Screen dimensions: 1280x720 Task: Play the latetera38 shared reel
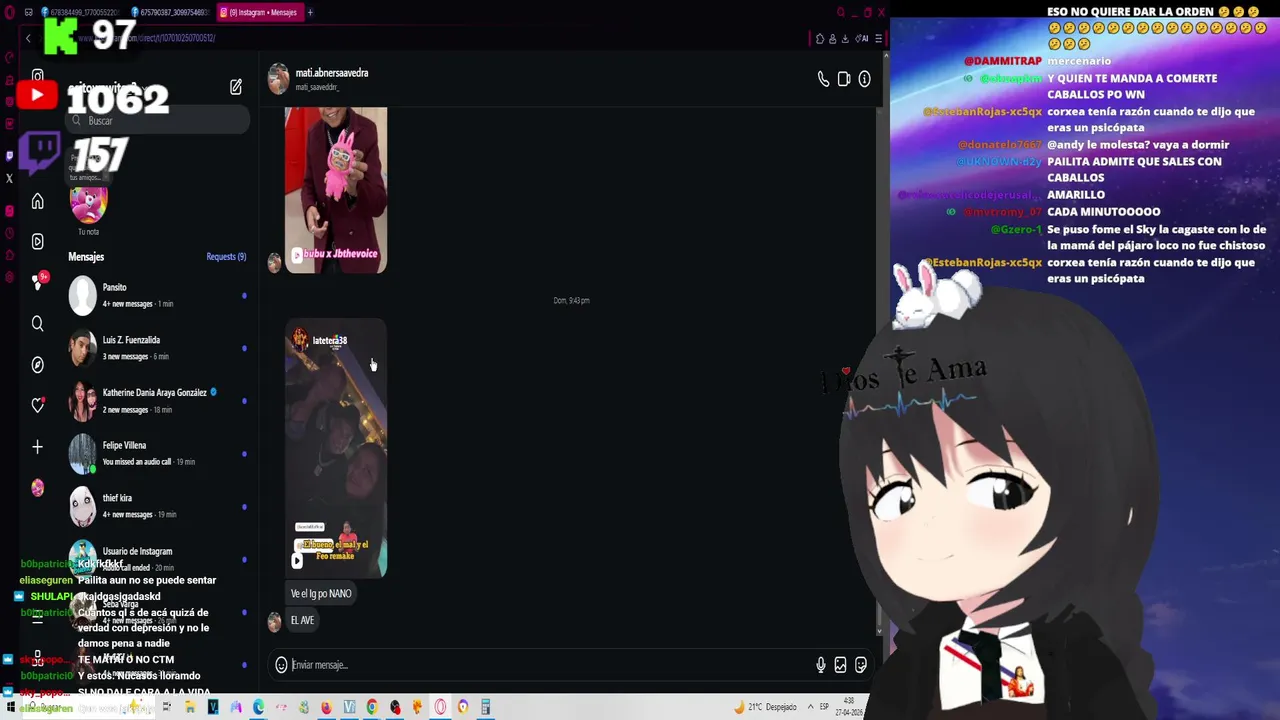point(336,448)
